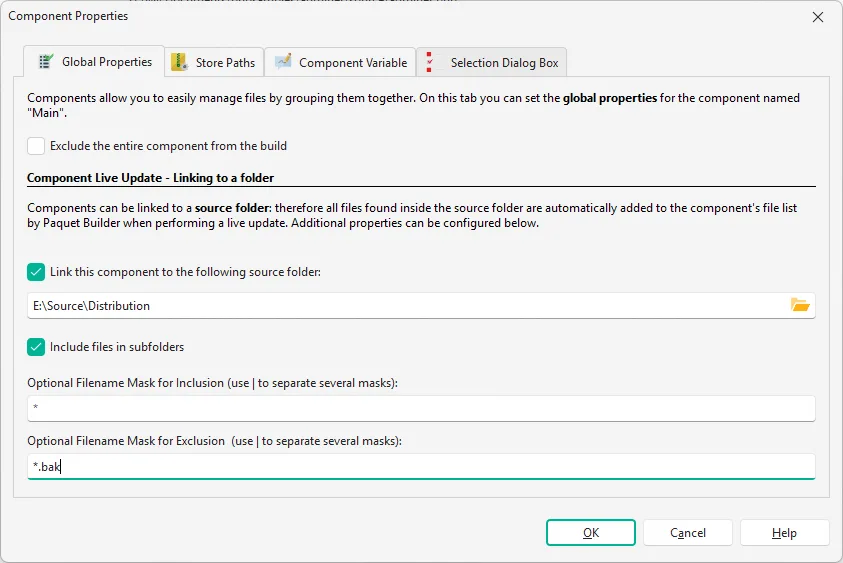This screenshot has width=843, height=563.
Task: Click the Filename Mask for Exclusion field
Action: [420, 467]
